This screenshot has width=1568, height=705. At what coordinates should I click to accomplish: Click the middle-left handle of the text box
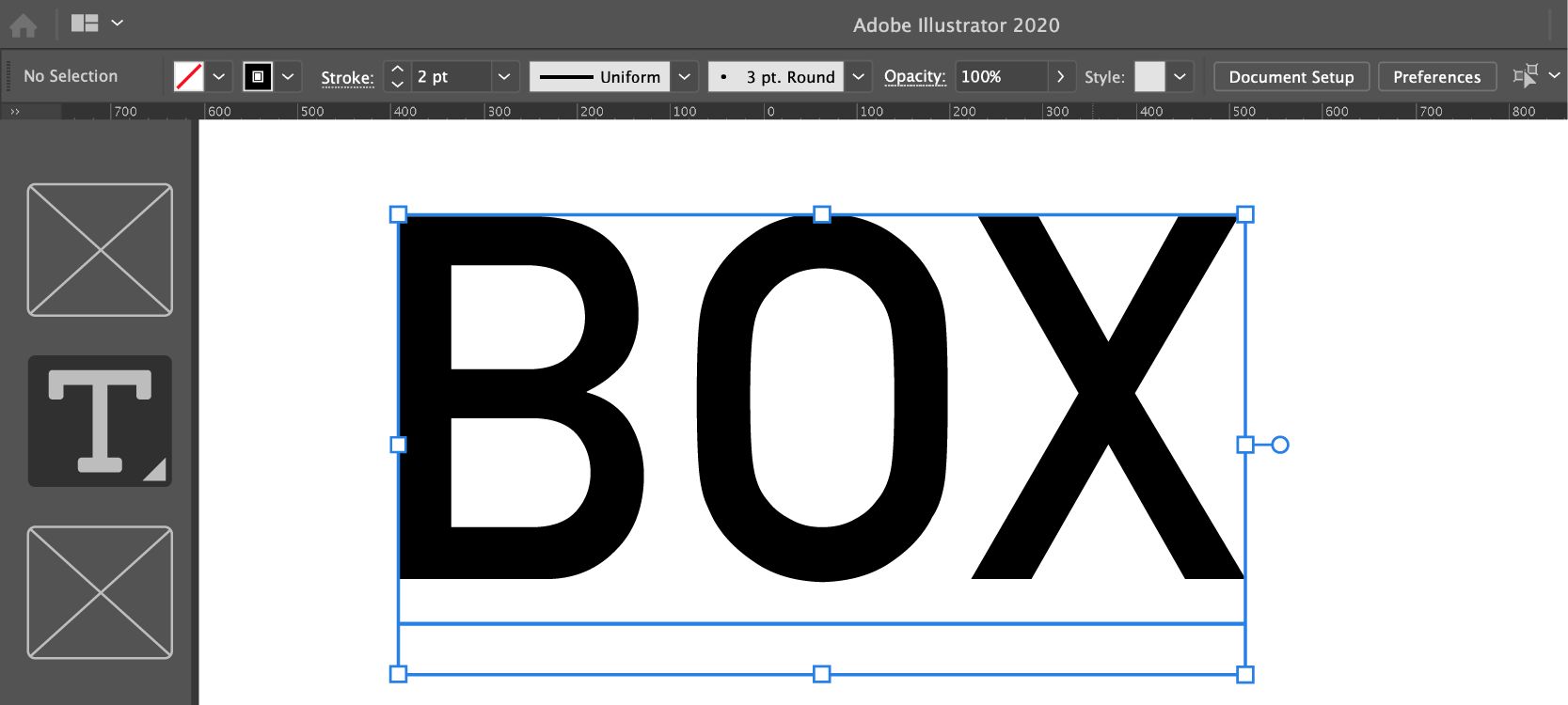pyautogui.click(x=398, y=445)
